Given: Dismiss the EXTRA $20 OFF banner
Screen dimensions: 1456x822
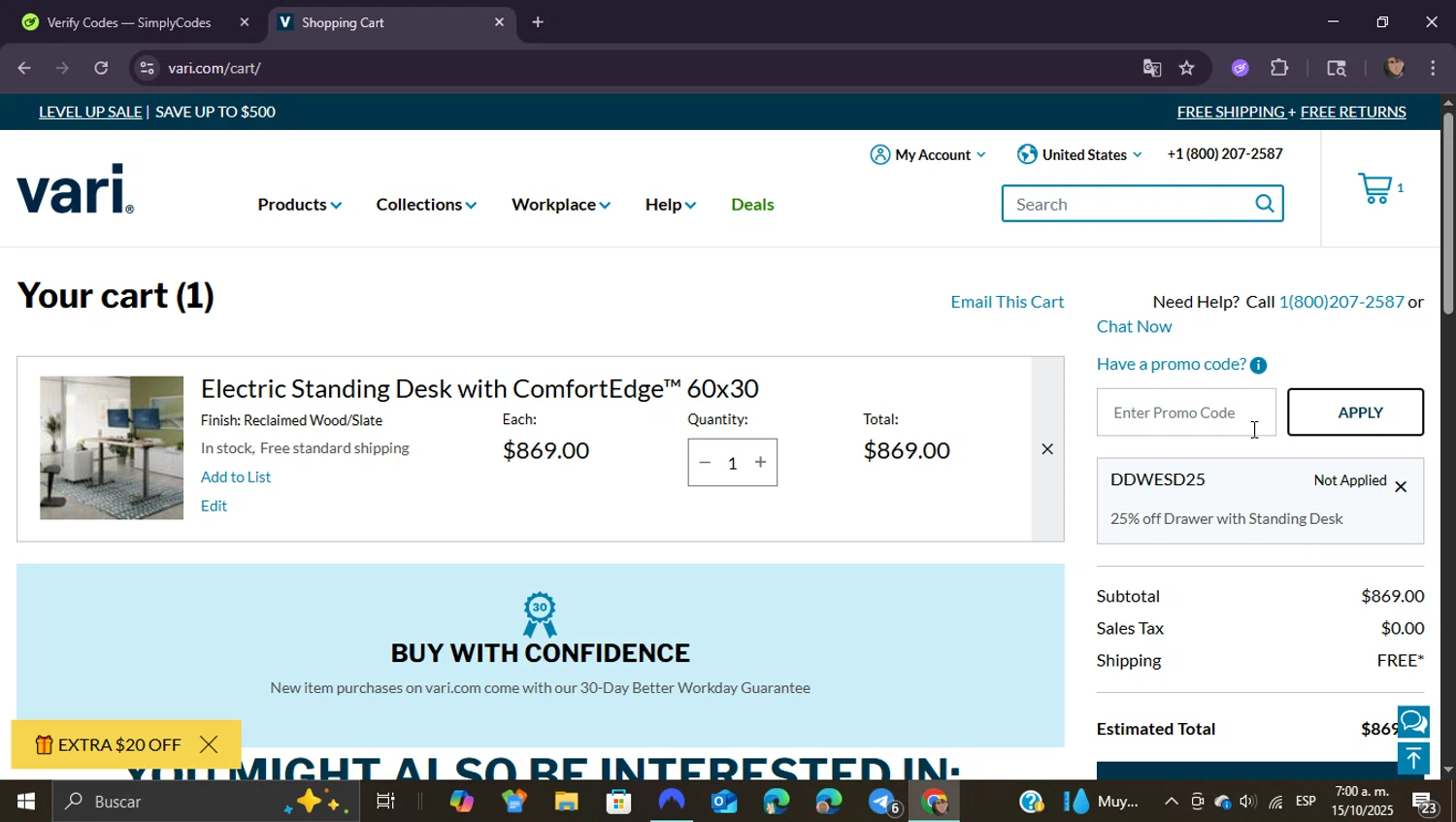Looking at the screenshot, I should [x=209, y=744].
